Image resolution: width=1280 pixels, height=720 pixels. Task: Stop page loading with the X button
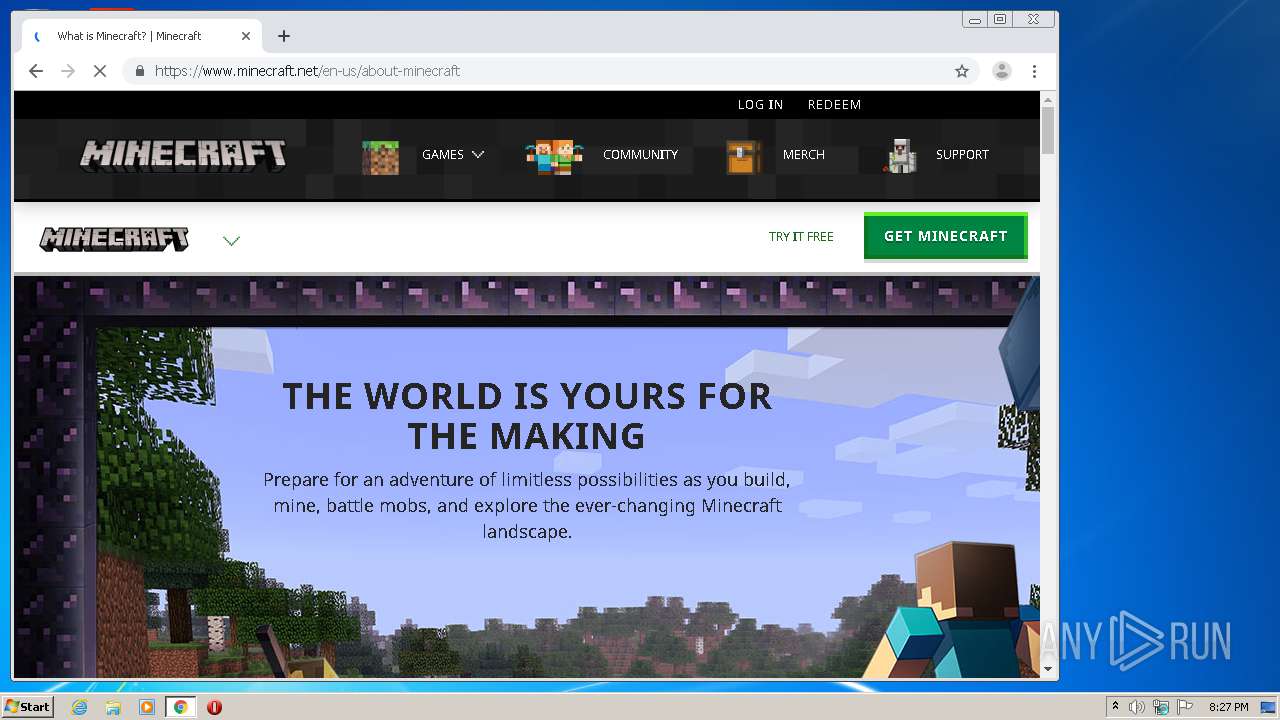point(100,71)
